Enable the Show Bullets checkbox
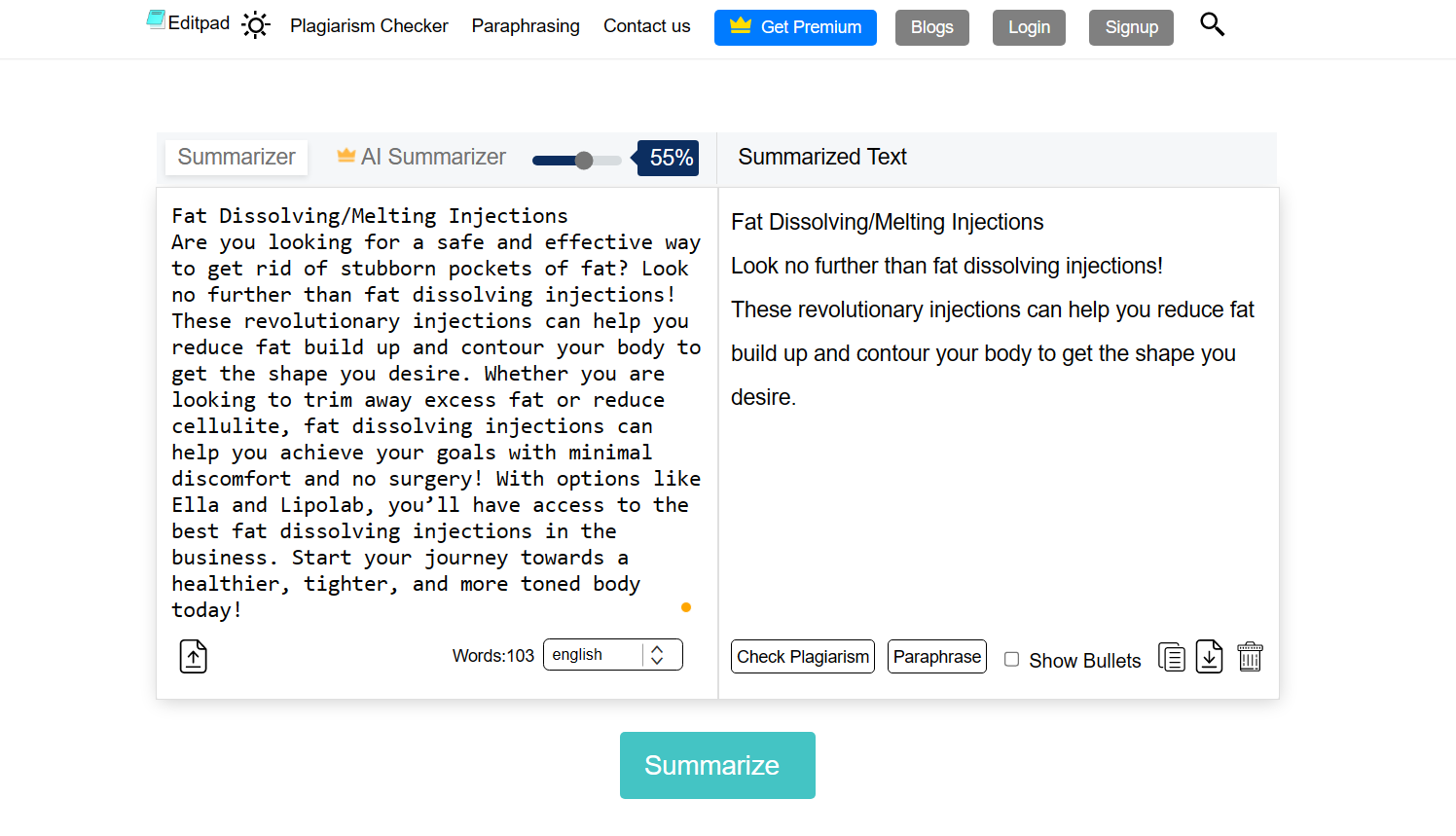Image resolution: width=1456 pixels, height=836 pixels. 1012,660
